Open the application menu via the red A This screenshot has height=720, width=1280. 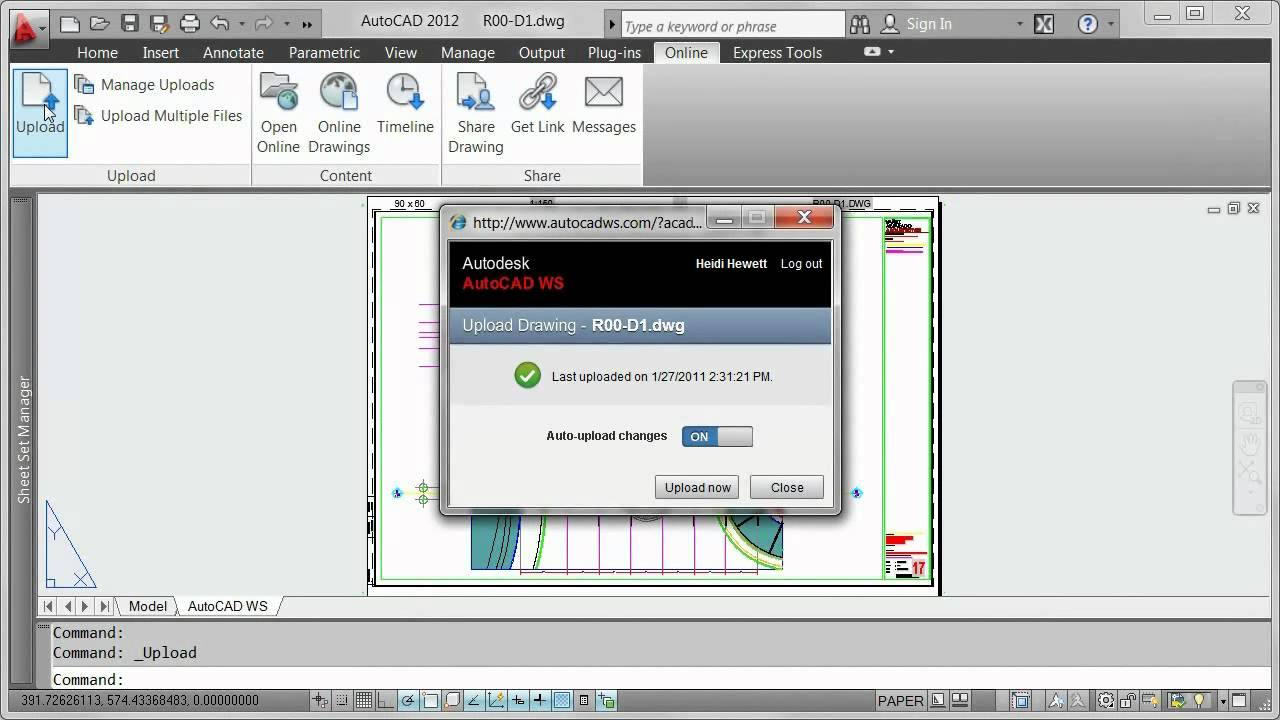(22, 27)
